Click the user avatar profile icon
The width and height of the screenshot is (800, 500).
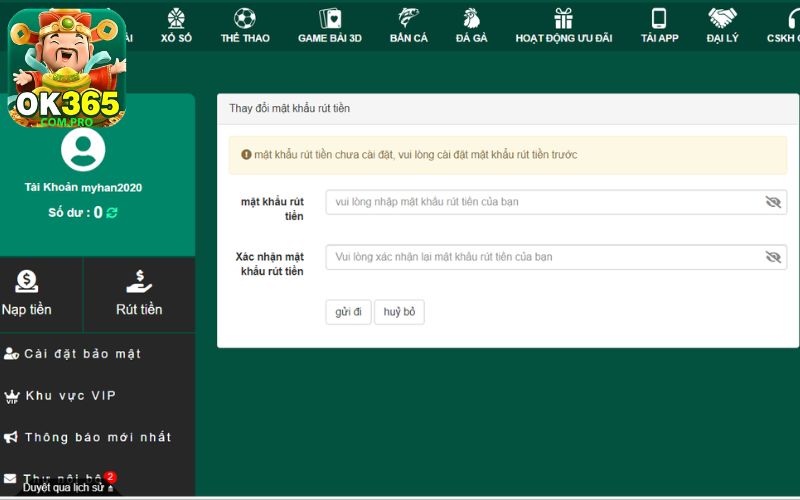(83, 150)
